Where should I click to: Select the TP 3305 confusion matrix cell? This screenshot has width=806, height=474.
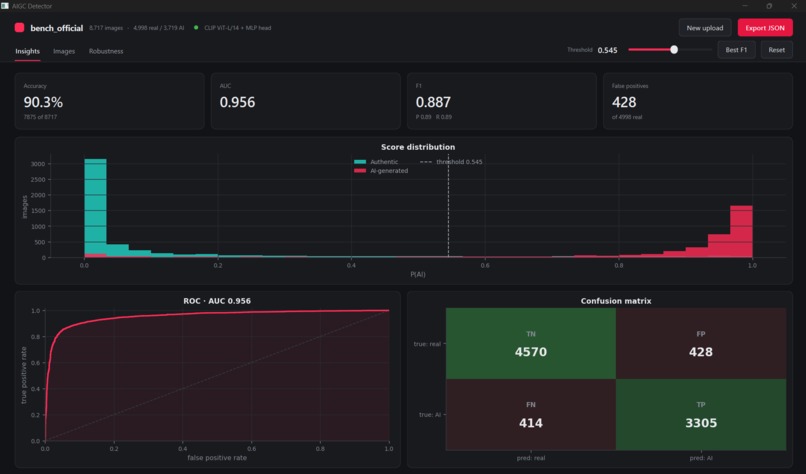[701, 414]
